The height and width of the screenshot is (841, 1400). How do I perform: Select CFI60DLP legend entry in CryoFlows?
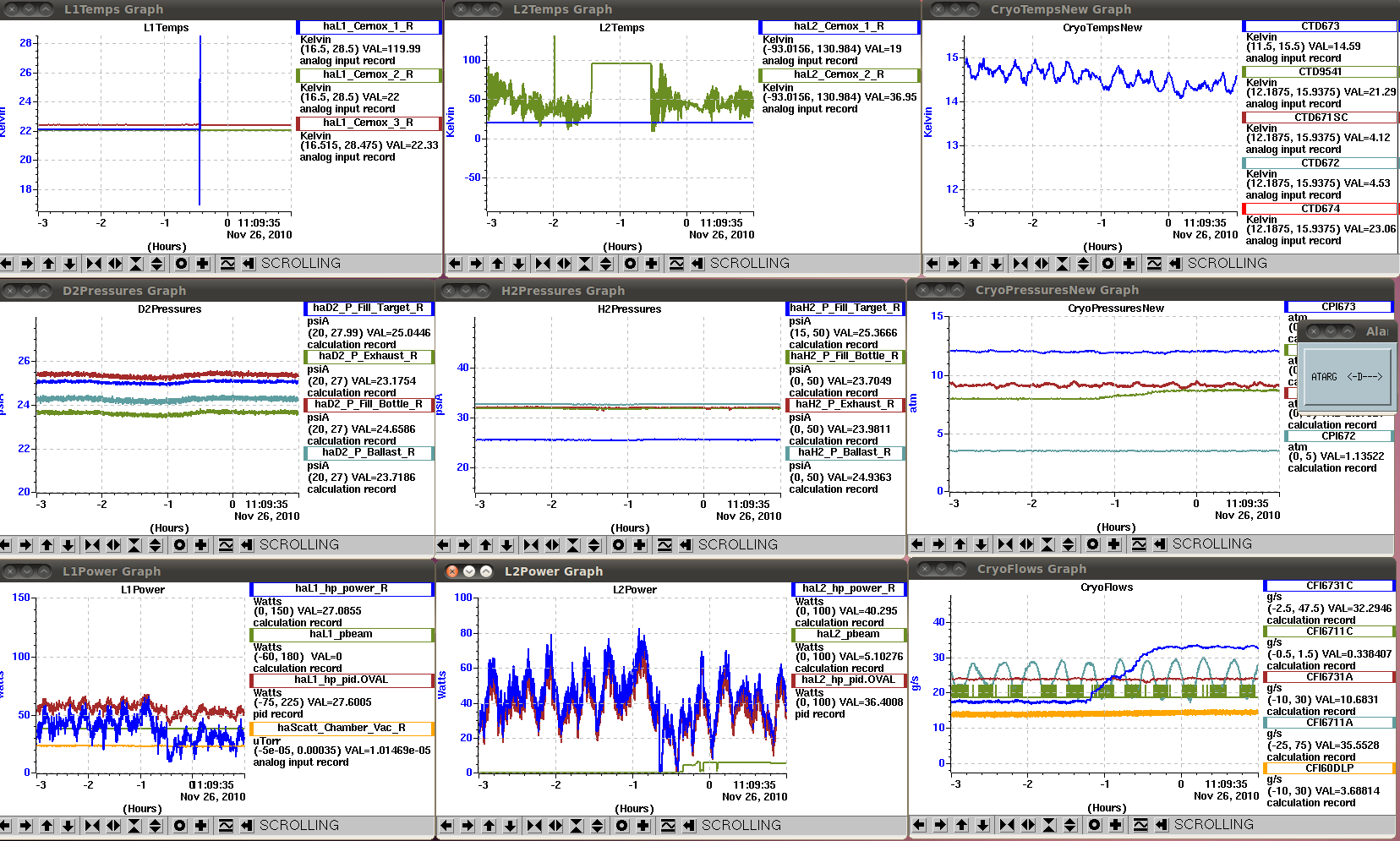tap(1330, 768)
